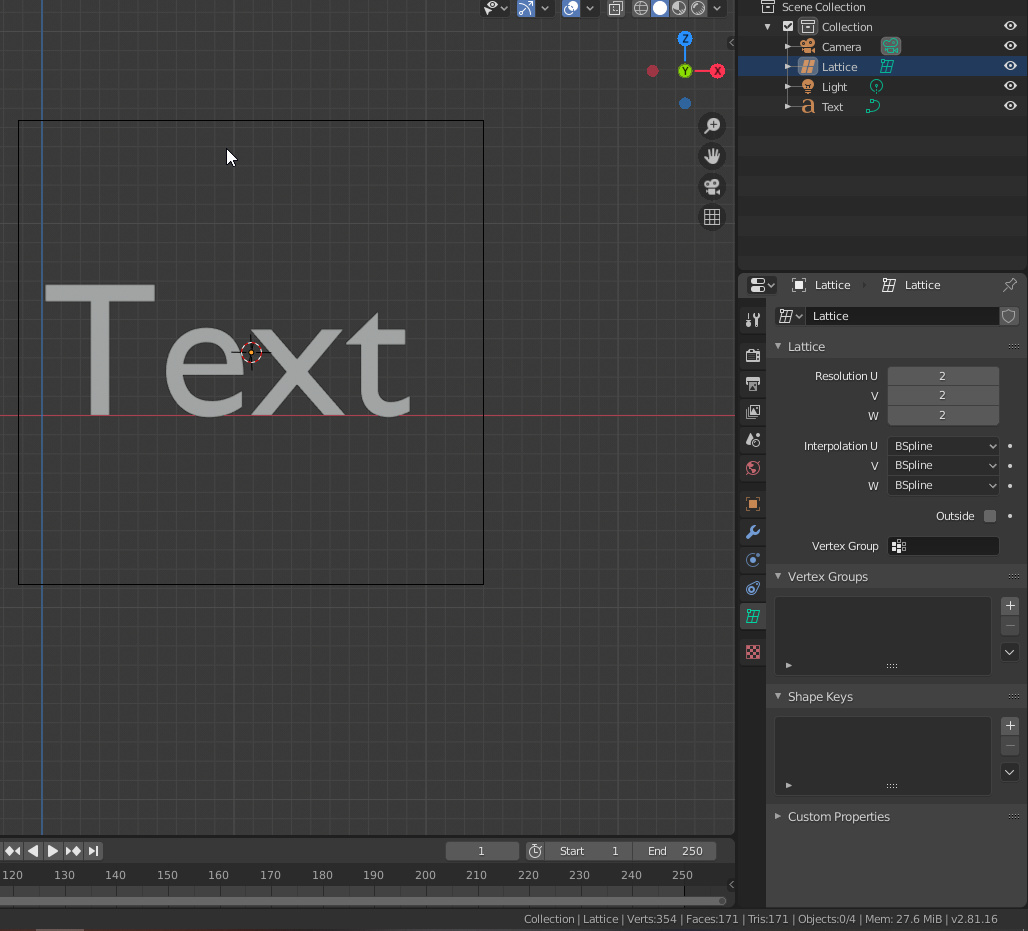This screenshot has height=931, width=1028.
Task: Hide the Collection via eye icon
Action: coord(1010,26)
